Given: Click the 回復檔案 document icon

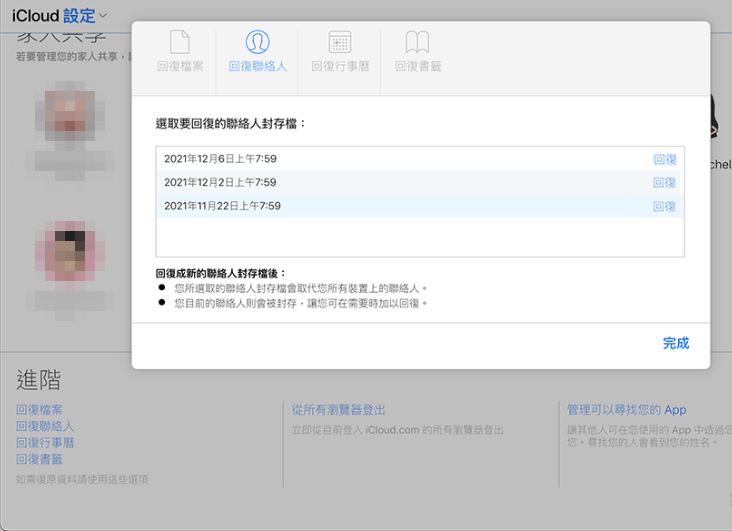Looking at the screenshot, I should pyautogui.click(x=180, y=42).
